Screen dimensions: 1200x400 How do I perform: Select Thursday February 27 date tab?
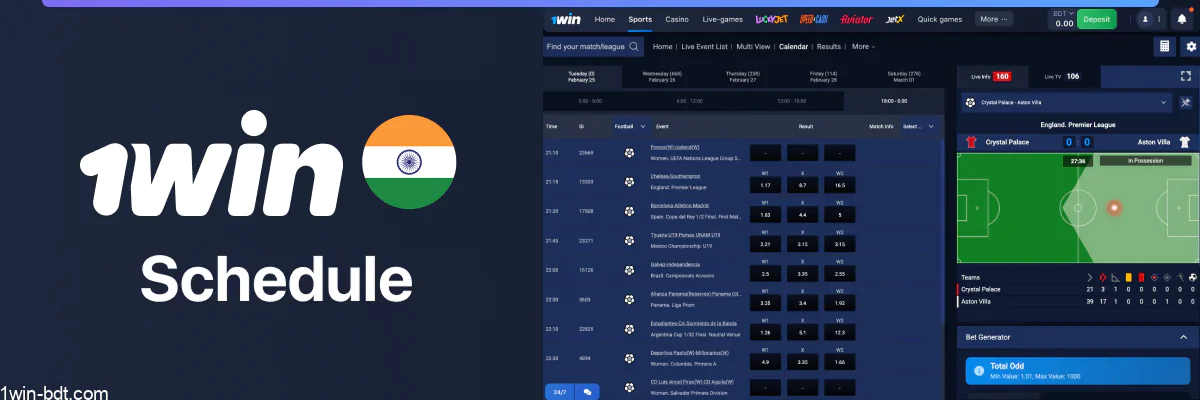pyautogui.click(x=743, y=76)
